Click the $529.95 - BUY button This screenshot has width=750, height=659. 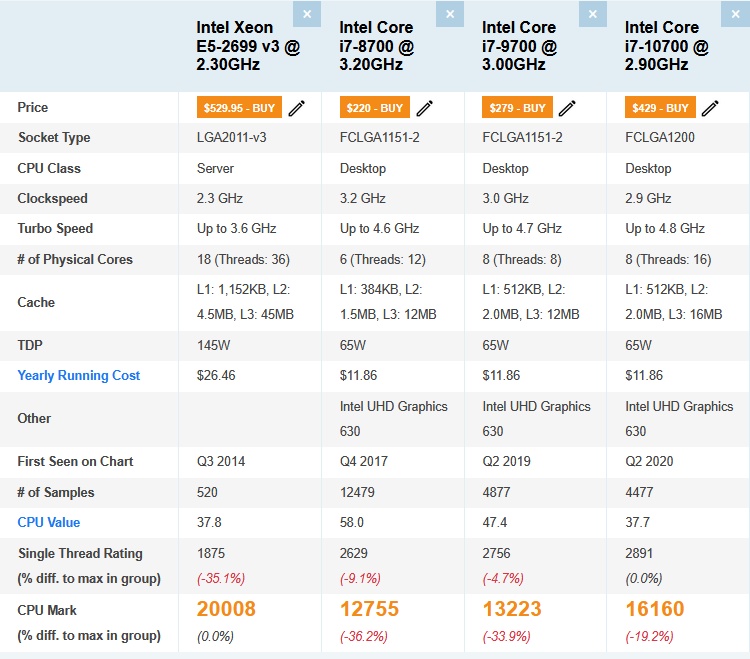pyautogui.click(x=239, y=108)
